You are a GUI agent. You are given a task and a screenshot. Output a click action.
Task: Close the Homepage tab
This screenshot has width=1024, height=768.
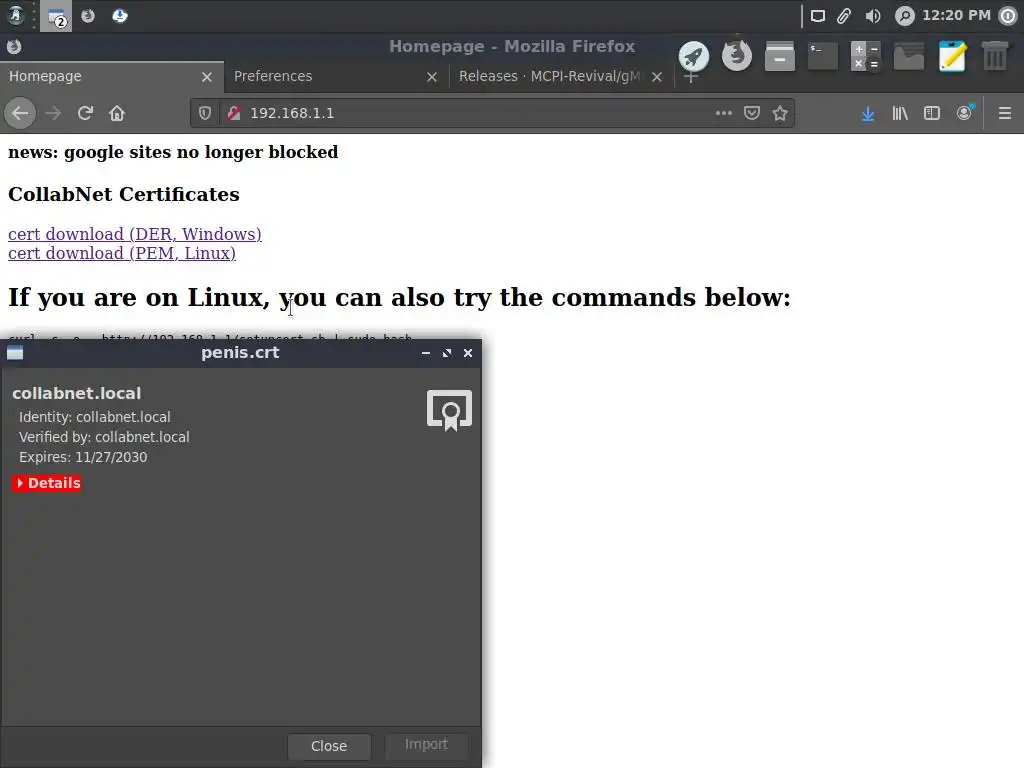(x=207, y=77)
